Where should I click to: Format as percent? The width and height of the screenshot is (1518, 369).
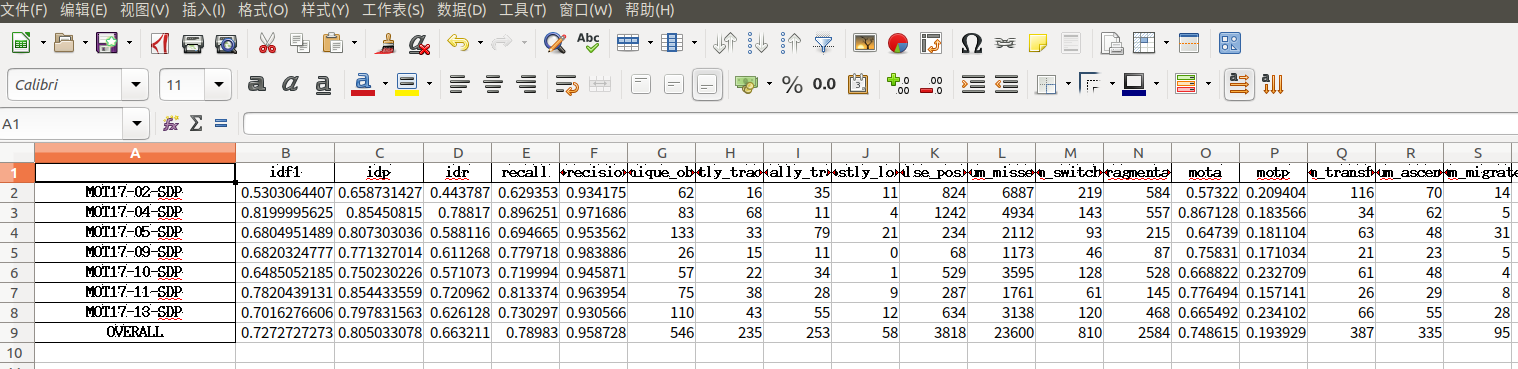793,85
